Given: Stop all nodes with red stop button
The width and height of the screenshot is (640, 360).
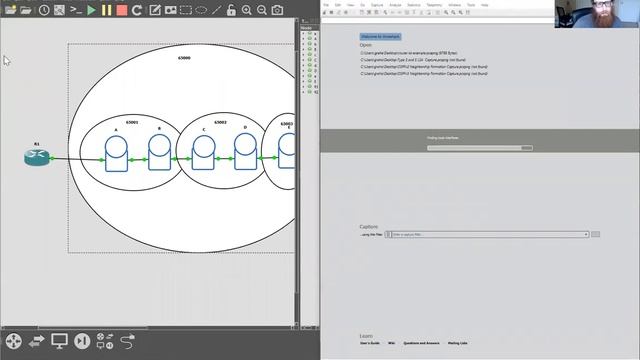Looking at the screenshot, I should tap(122, 10).
